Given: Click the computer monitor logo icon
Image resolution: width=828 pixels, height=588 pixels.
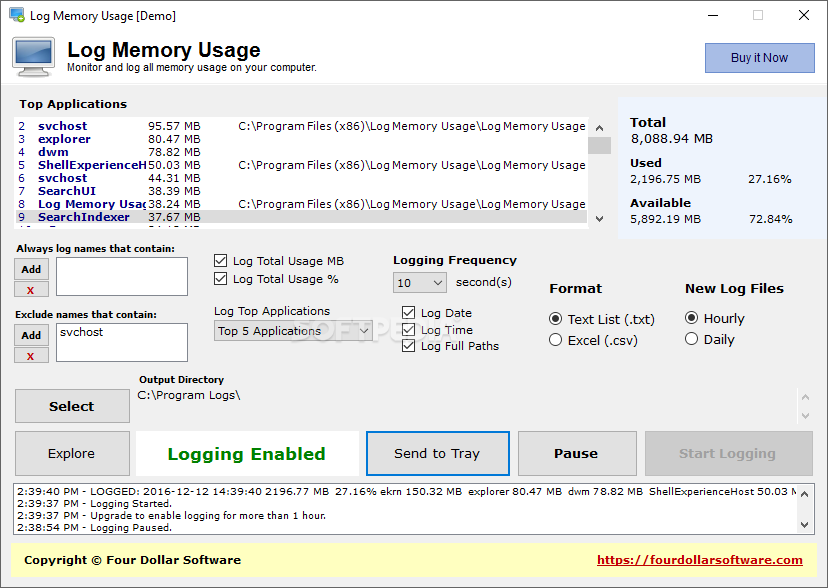Looking at the screenshot, I should click(x=34, y=57).
